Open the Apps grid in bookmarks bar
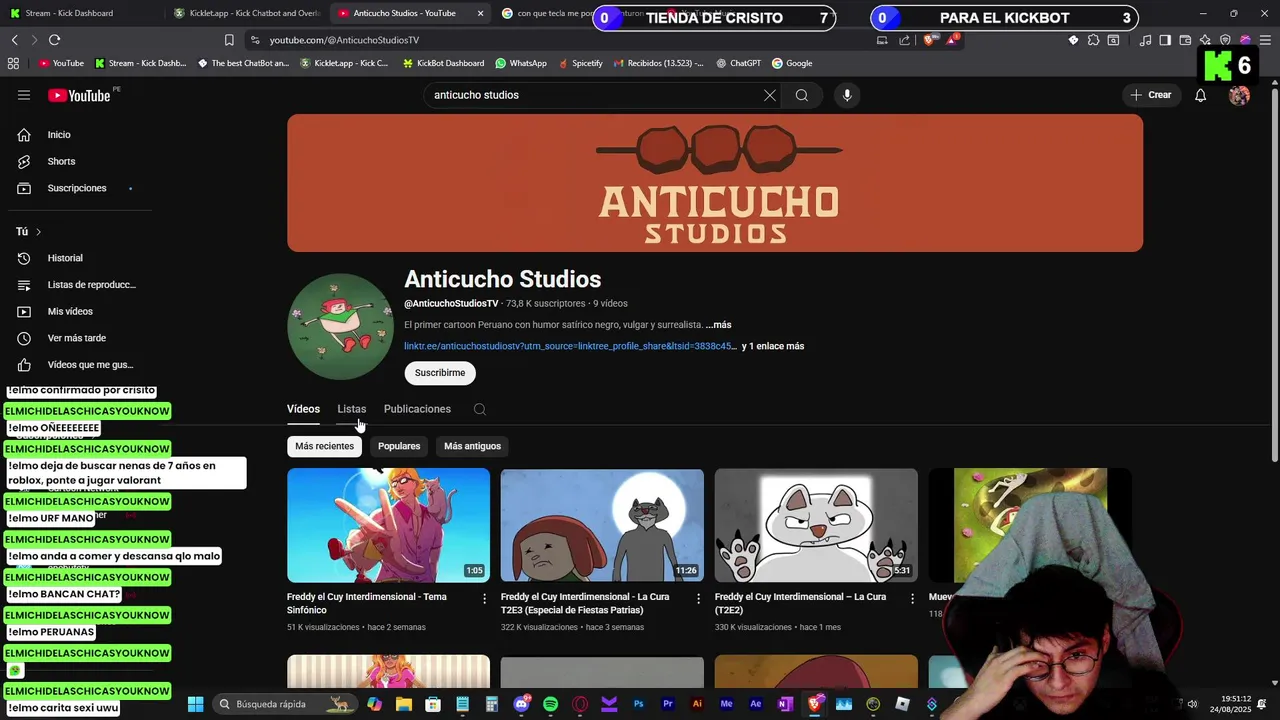The image size is (1280, 720). pyautogui.click(x=13, y=63)
